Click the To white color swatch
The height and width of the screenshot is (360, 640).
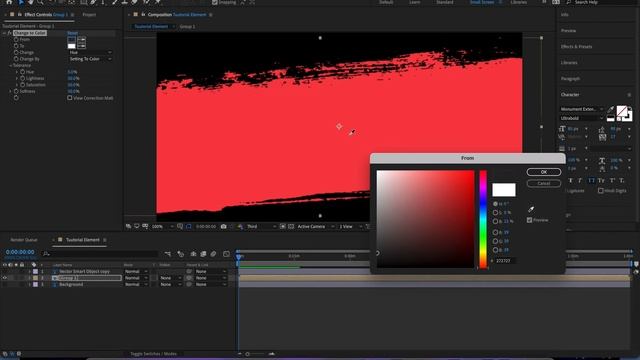(x=71, y=46)
